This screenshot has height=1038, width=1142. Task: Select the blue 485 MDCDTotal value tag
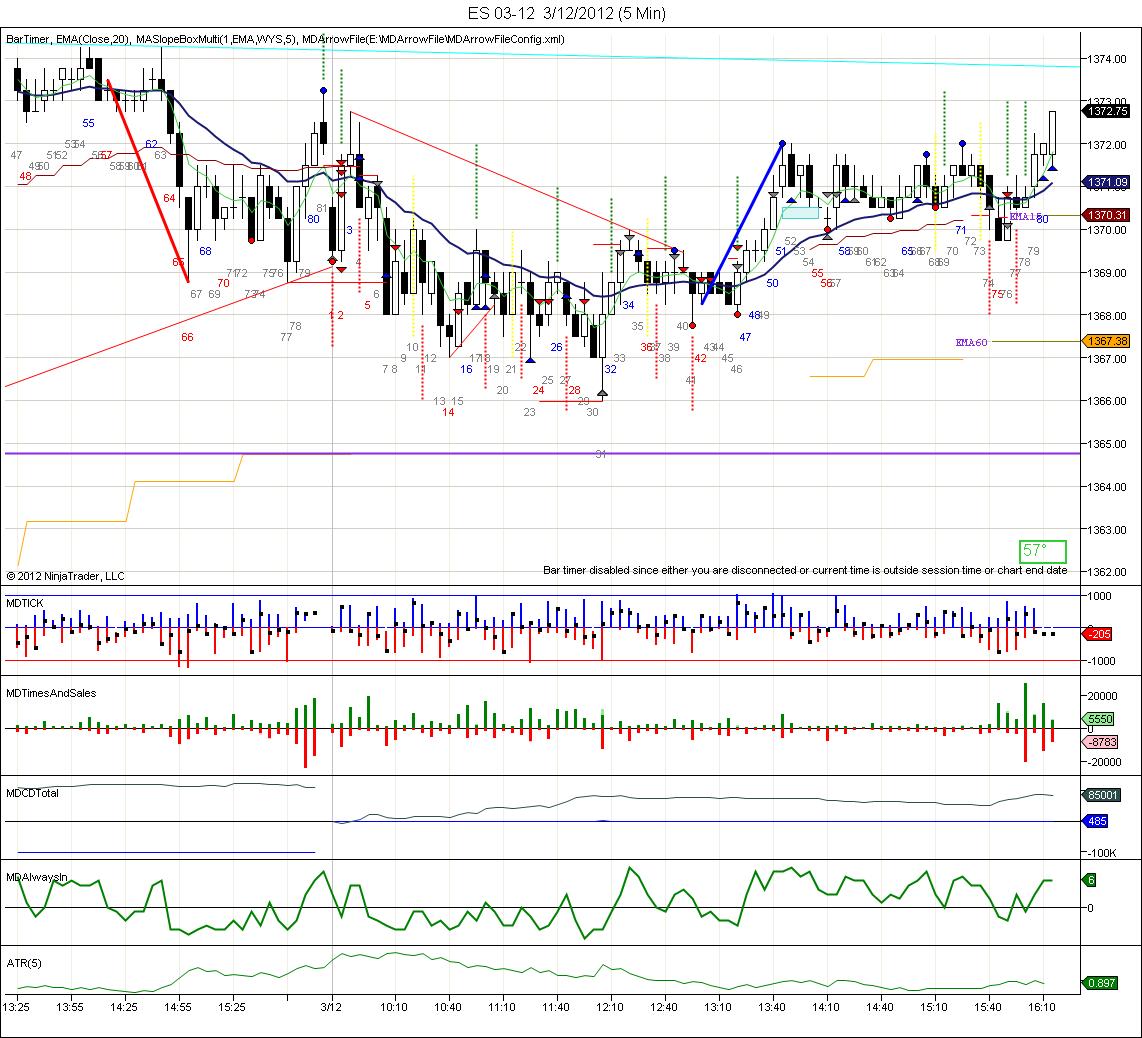[x=1097, y=821]
